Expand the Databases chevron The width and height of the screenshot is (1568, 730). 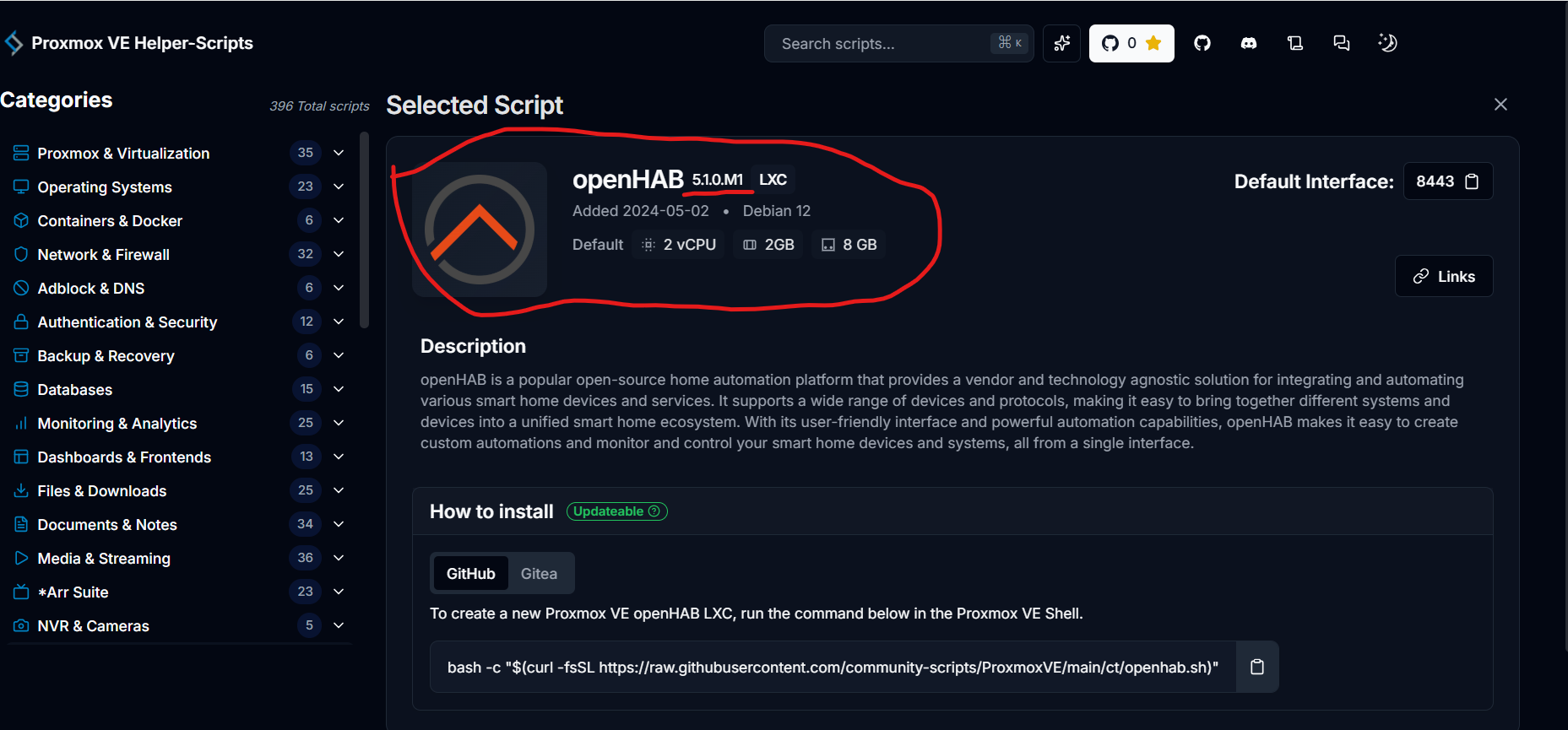point(339,389)
